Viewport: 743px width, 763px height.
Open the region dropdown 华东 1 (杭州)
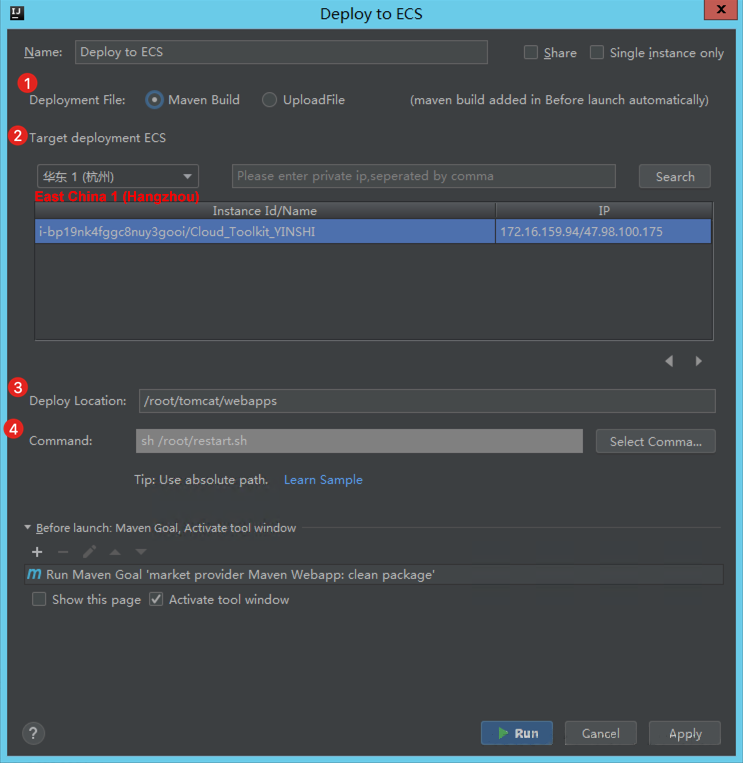coord(118,176)
